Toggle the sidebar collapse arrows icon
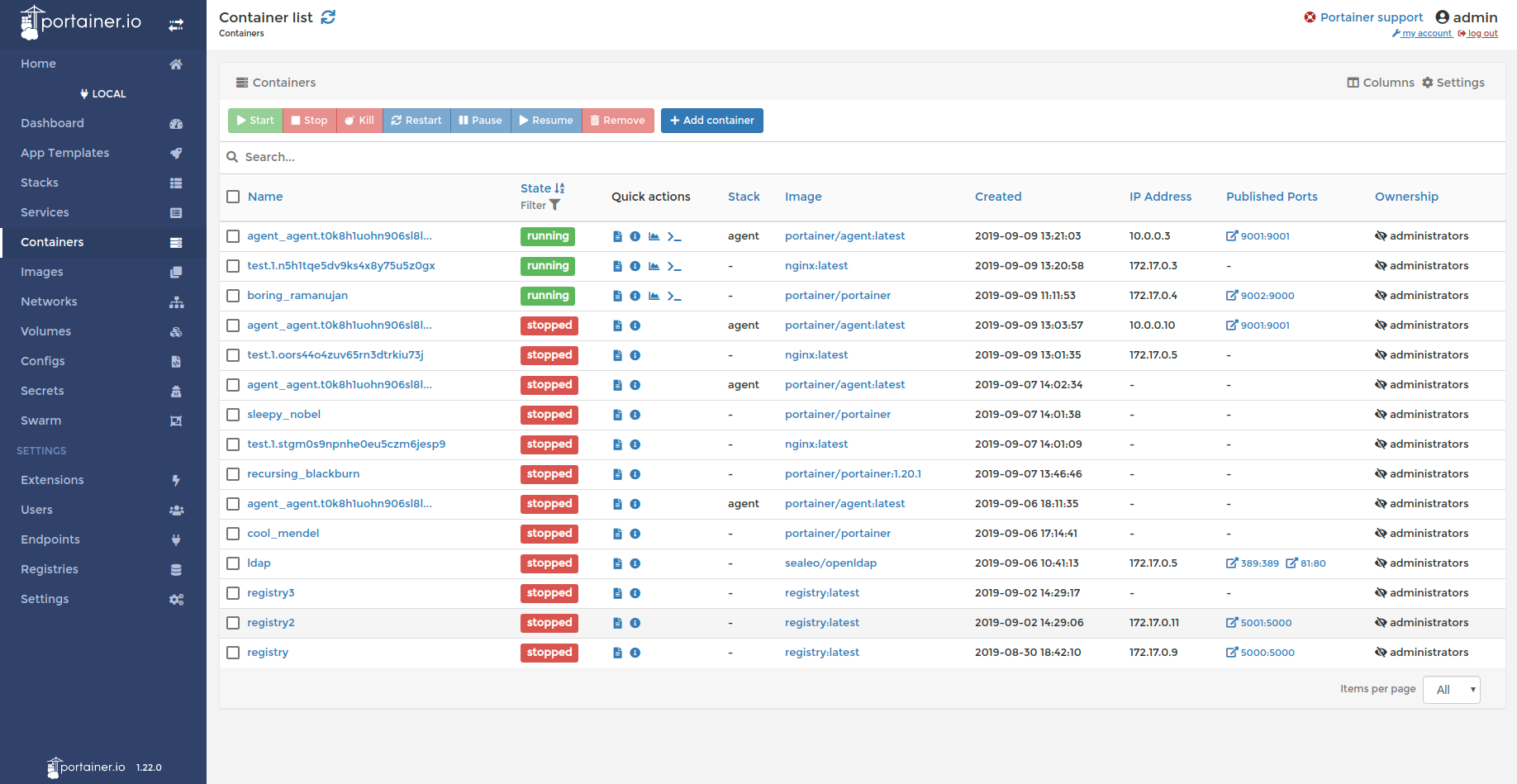The image size is (1517, 784). tap(176, 26)
